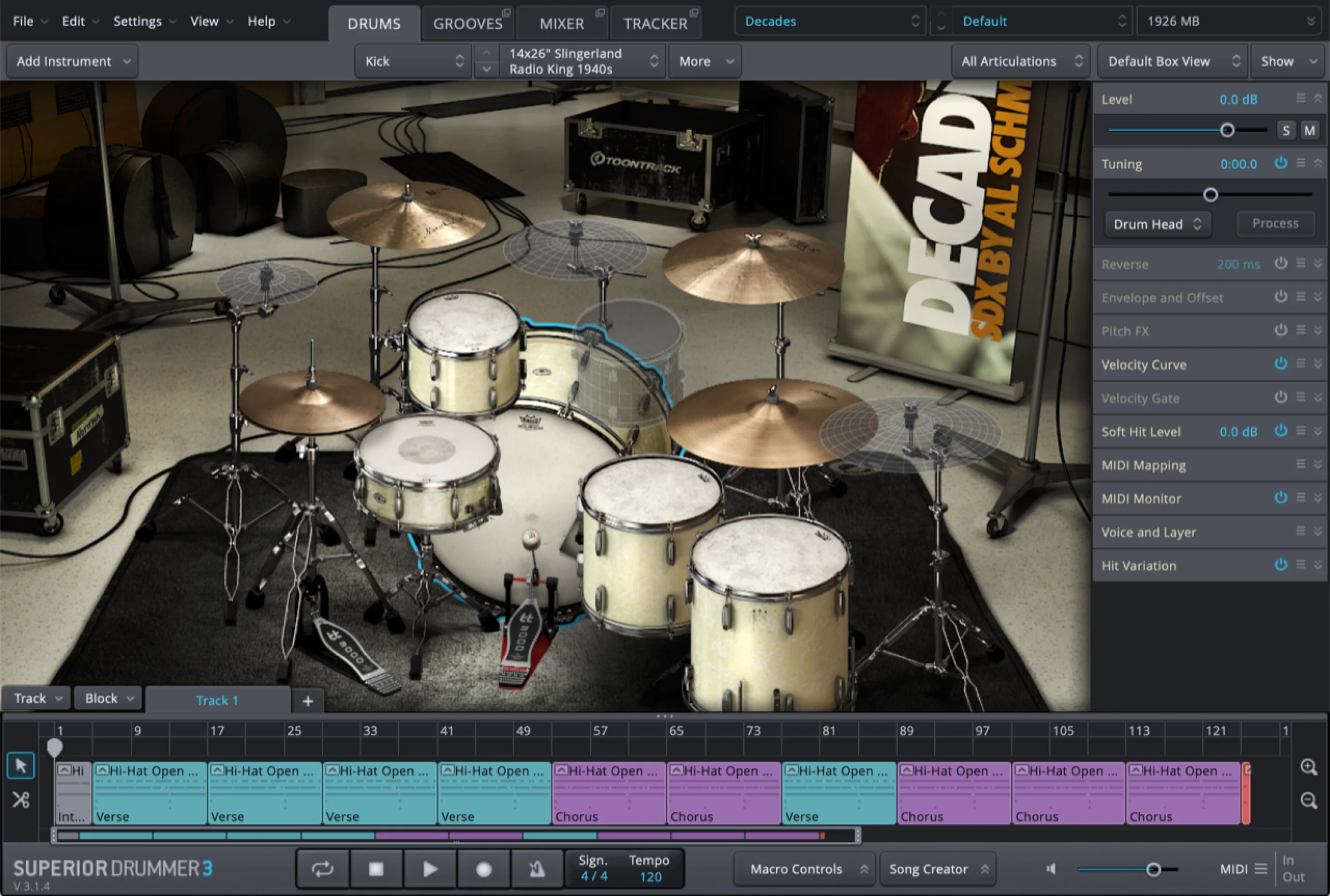Click the kick drum pedal beater
The width and height of the screenshot is (1330, 896).
531,538
